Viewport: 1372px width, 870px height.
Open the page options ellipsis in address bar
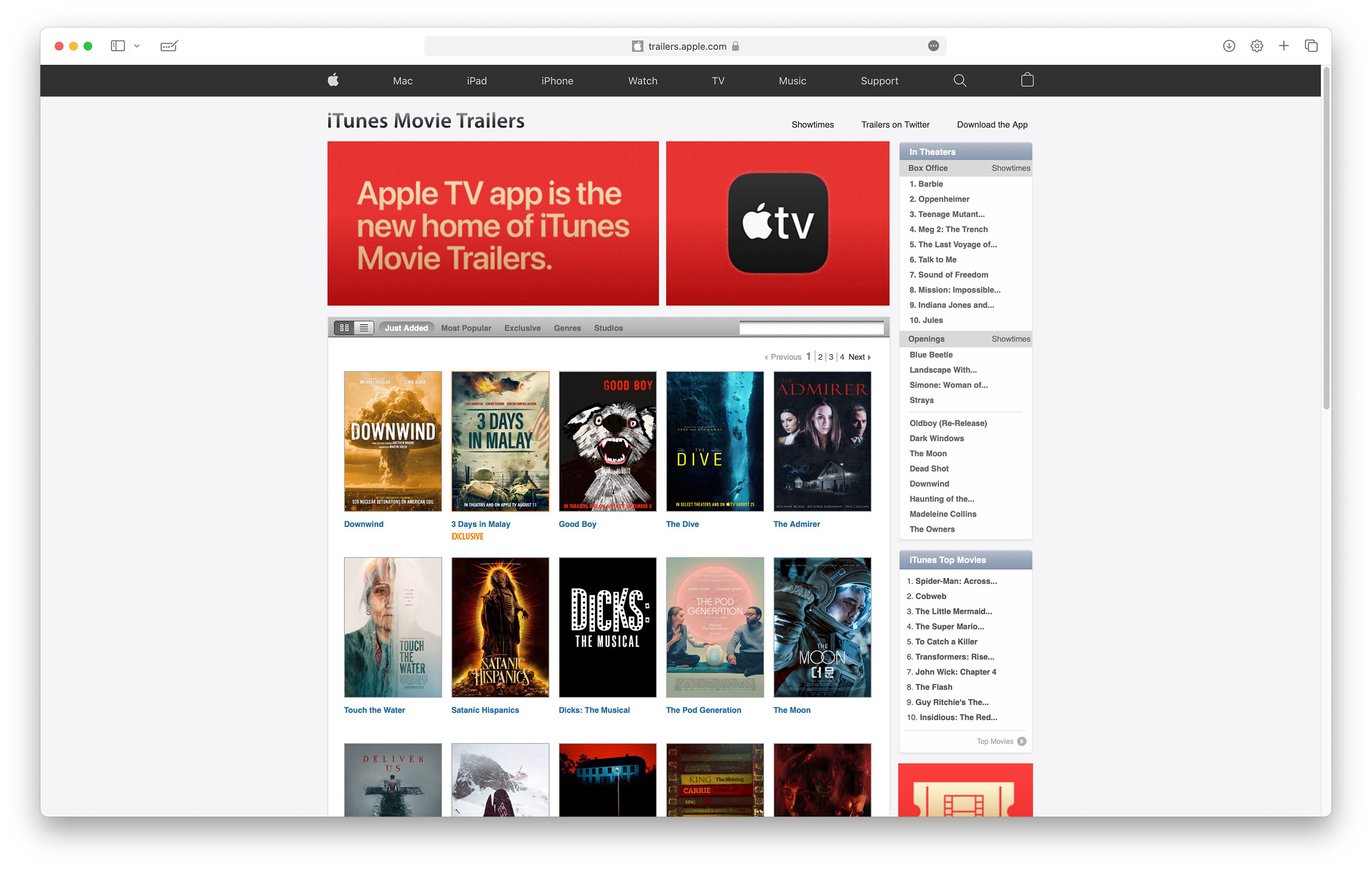click(x=933, y=46)
